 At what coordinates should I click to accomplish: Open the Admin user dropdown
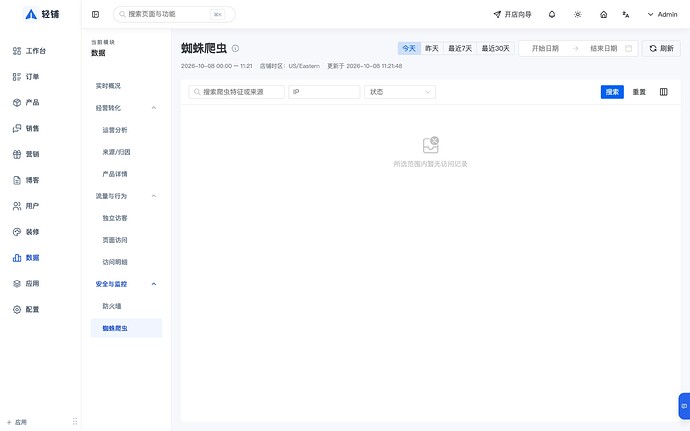662,15
